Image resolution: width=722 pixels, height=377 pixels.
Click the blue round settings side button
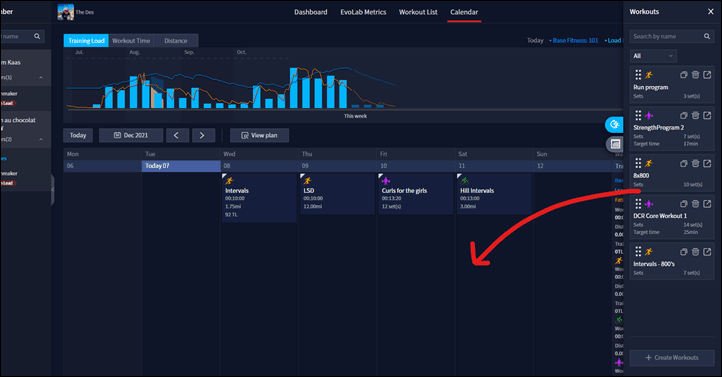click(x=614, y=124)
